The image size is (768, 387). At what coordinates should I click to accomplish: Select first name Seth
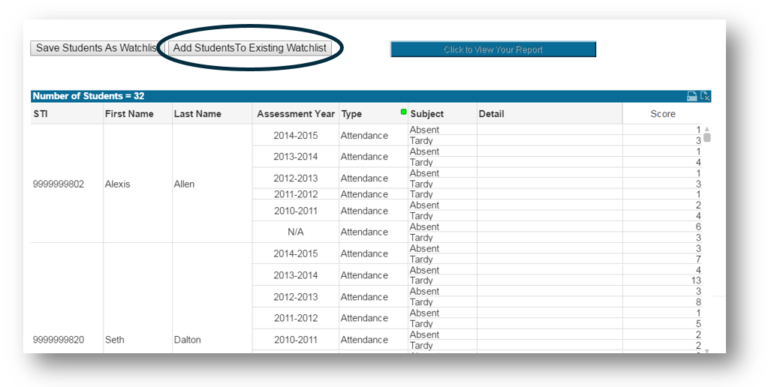tap(114, 340)
